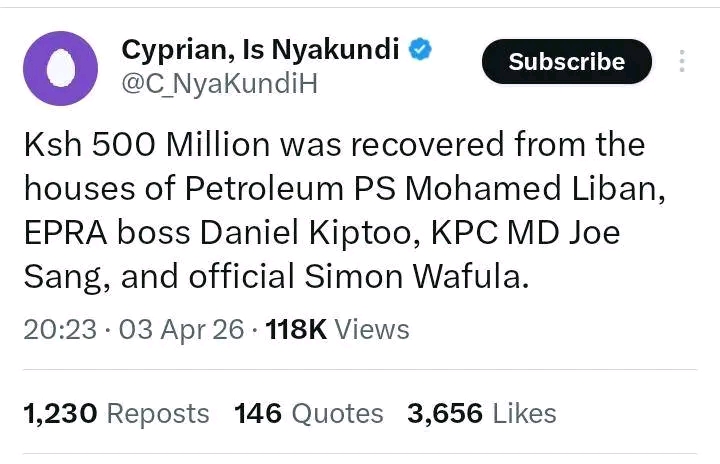View the 118K Views count
The height and width of the screenshot is (464, 720).
click(338, 329)
